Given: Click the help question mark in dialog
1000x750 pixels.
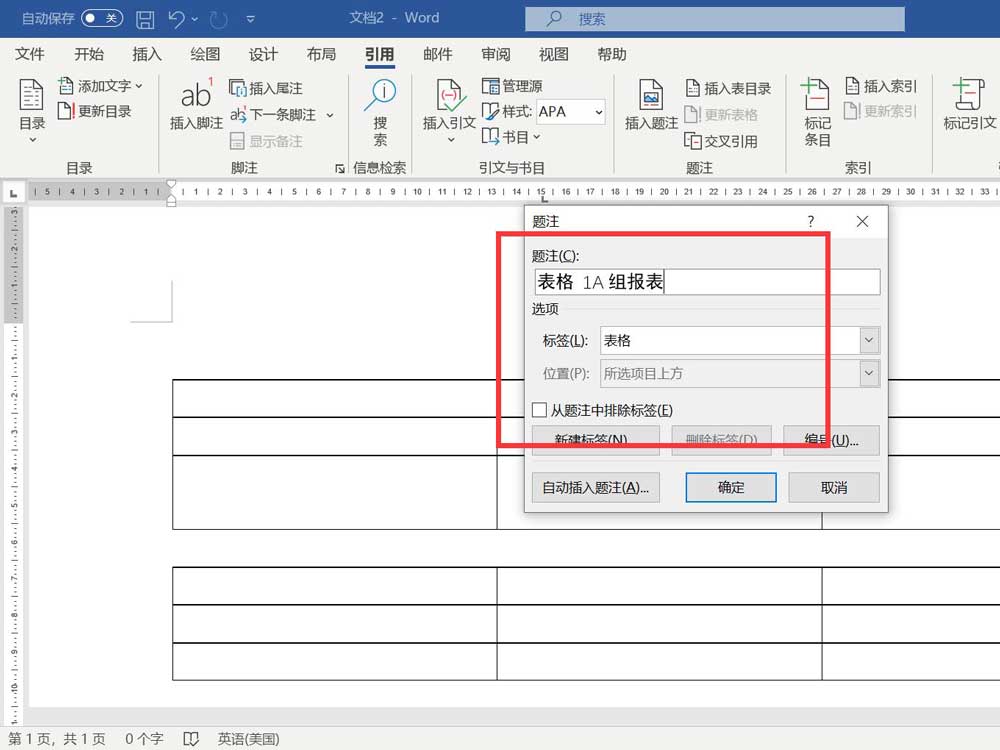Looking at the screenshot, I should tap(811, 221).
